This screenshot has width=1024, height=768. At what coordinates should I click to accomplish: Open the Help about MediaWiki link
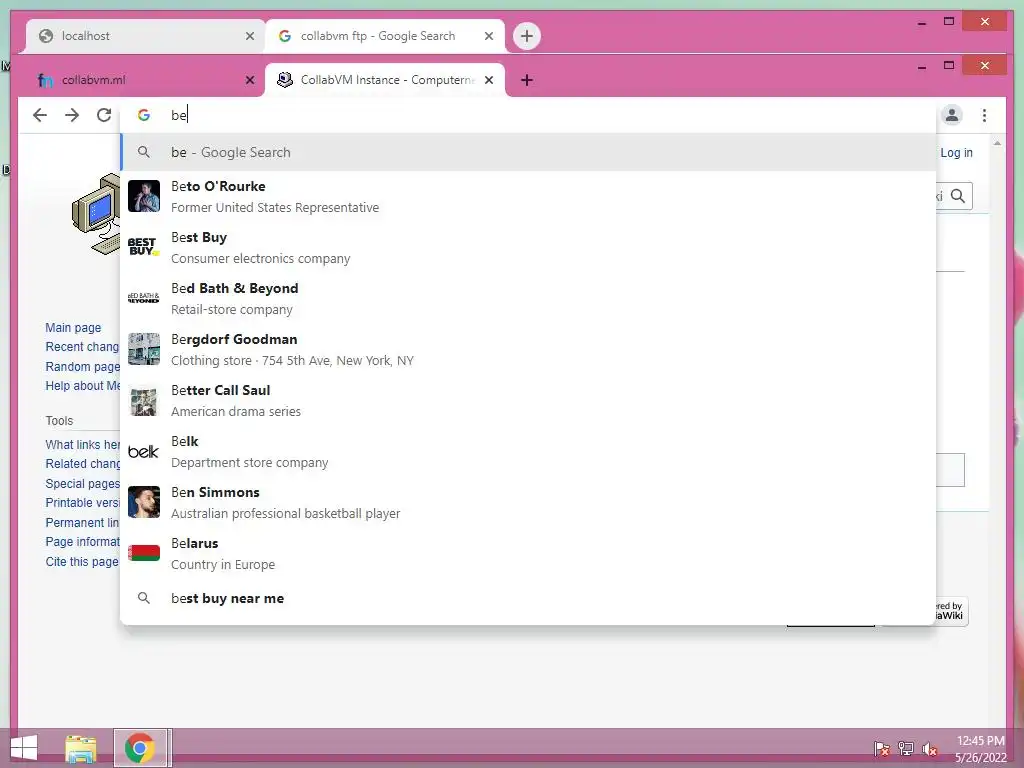pos(82,385)
